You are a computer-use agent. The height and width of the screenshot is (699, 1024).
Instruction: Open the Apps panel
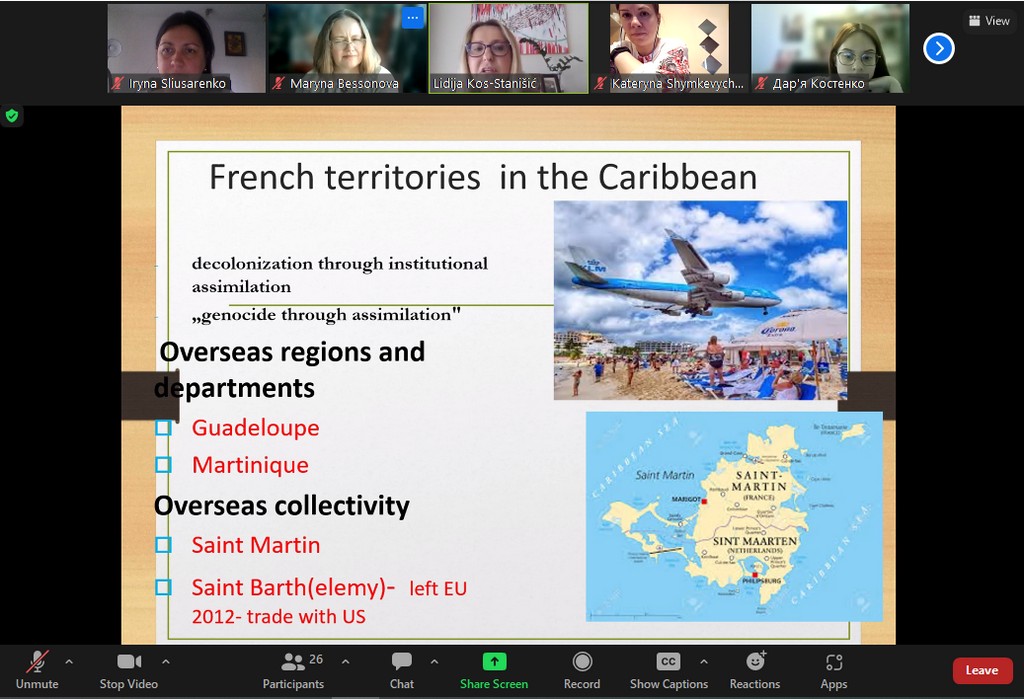pyautogui.click(x=834, y=662)
